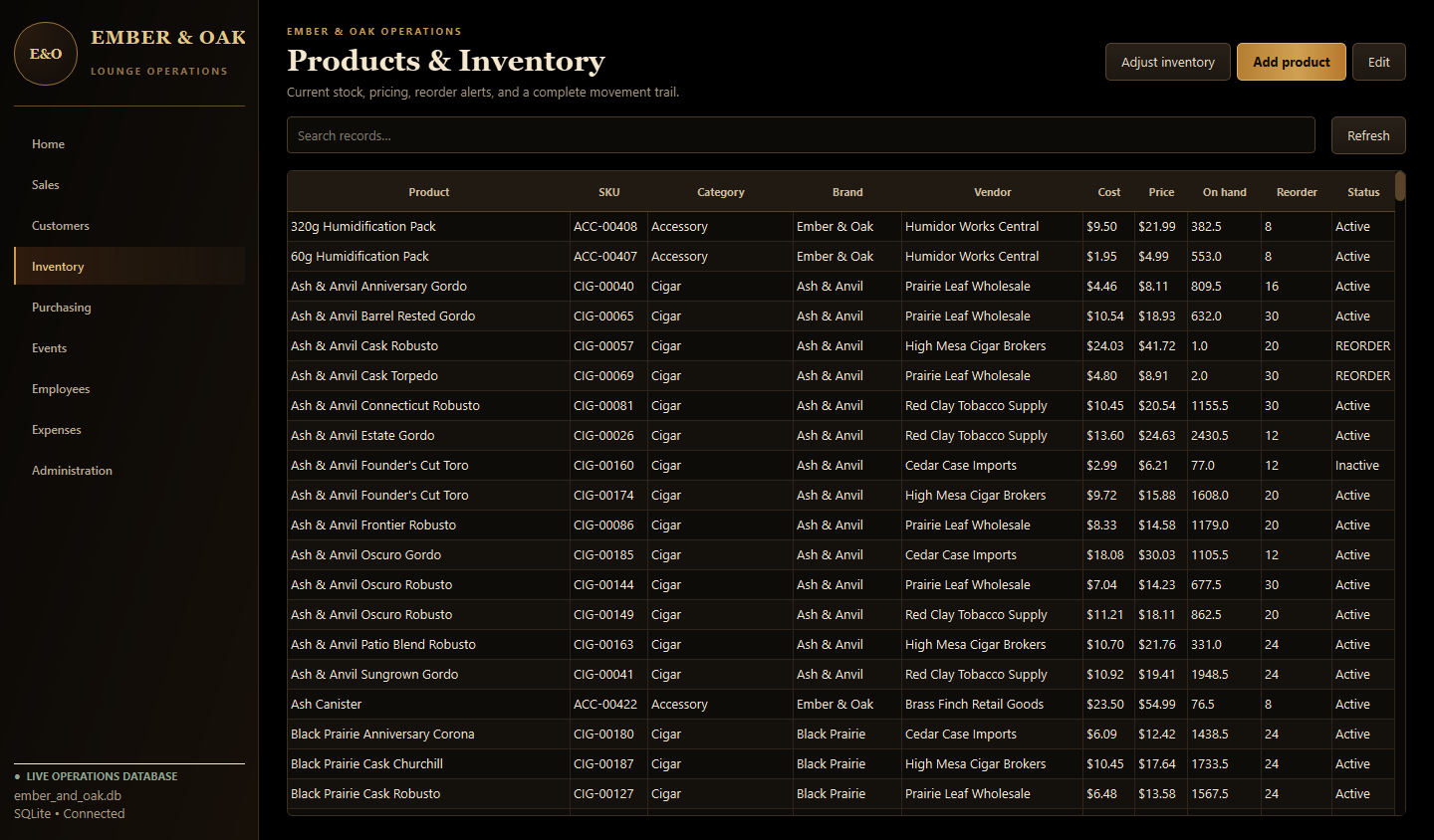The width and height of the screenshot is (1434, 840).
Task: Select Black Prairie Cask Churchill
Action: pos(841,764)
